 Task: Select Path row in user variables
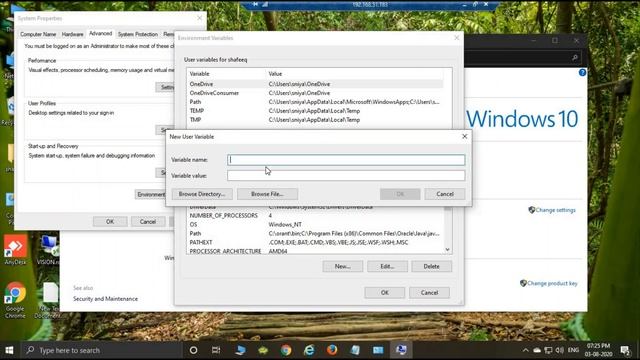[x=315, y=102]
